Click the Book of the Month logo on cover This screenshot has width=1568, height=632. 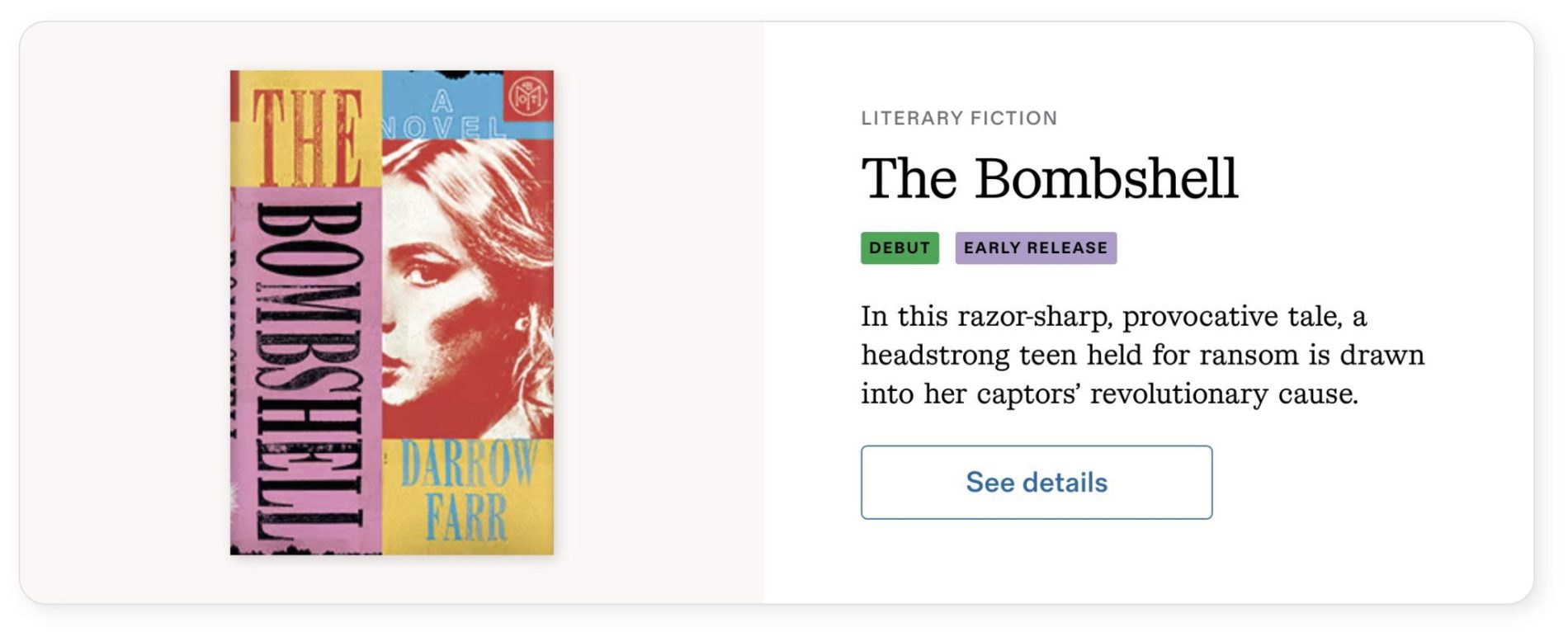pos(527,97)
